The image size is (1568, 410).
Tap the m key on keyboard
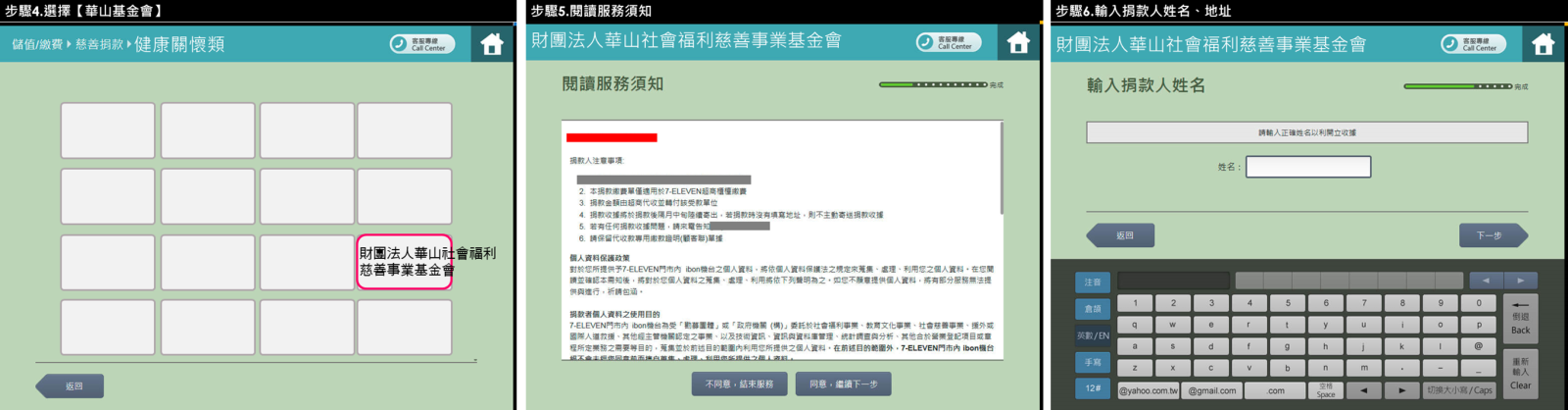click(x=1364, y=368)
